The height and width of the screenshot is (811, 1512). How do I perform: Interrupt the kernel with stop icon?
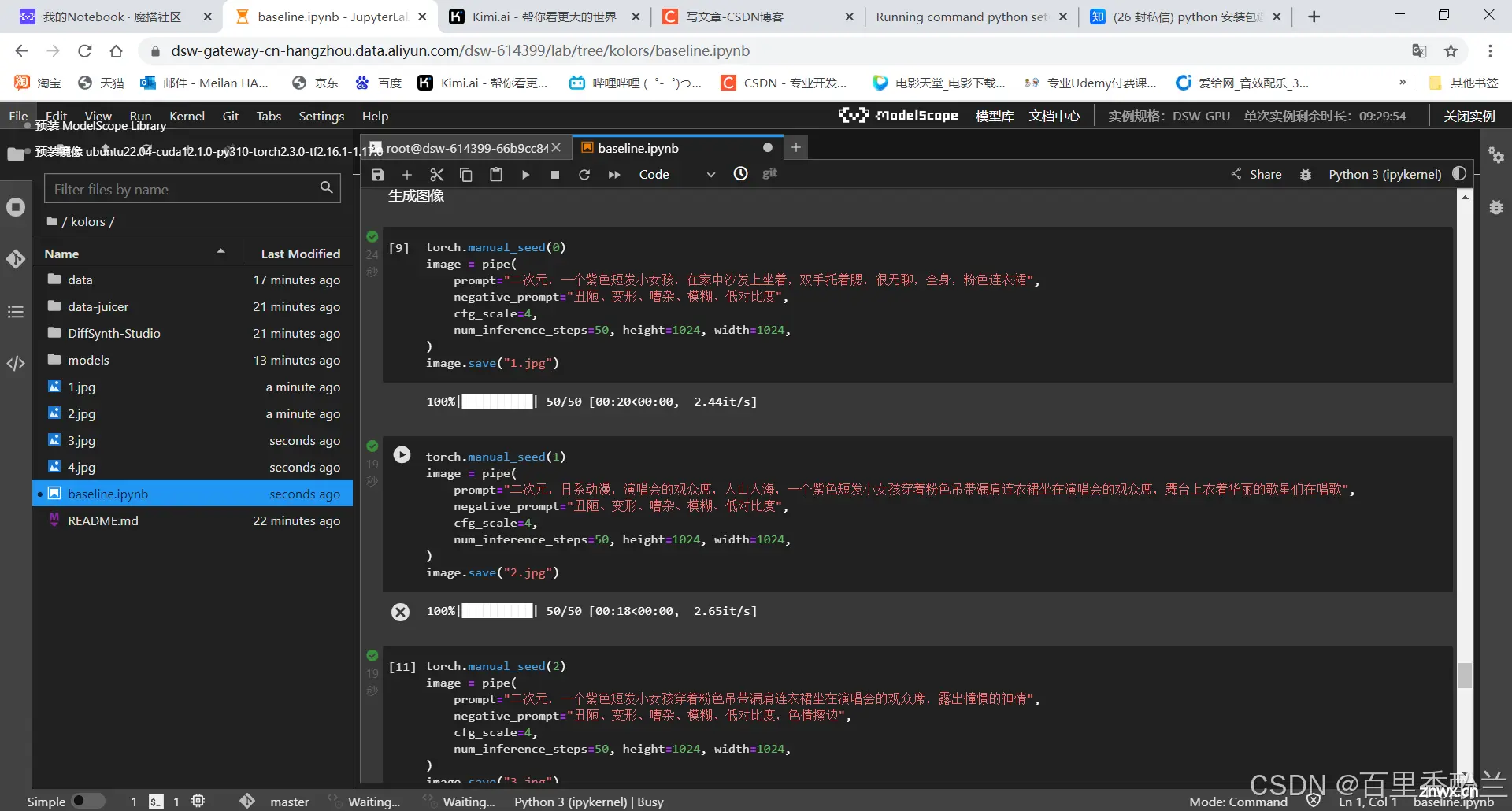click(x=555, y=175)
